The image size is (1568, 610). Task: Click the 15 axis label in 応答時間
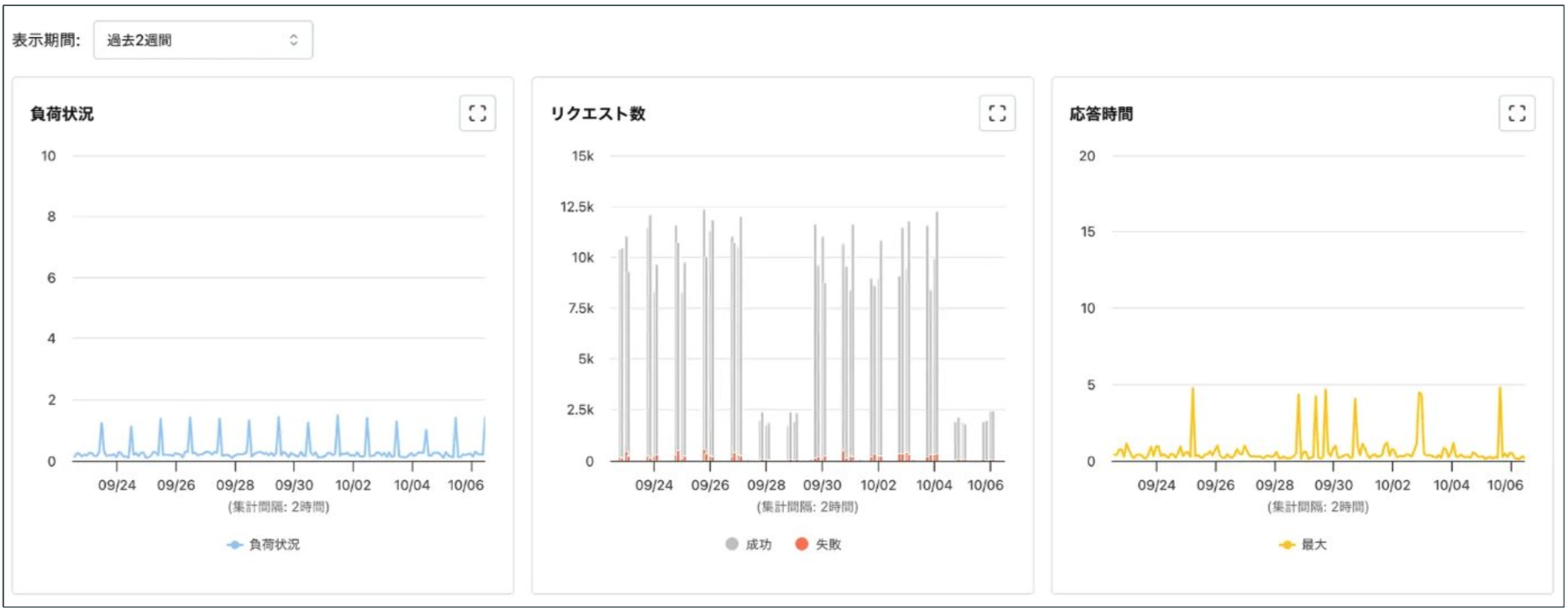click(x=1087, y=232)
